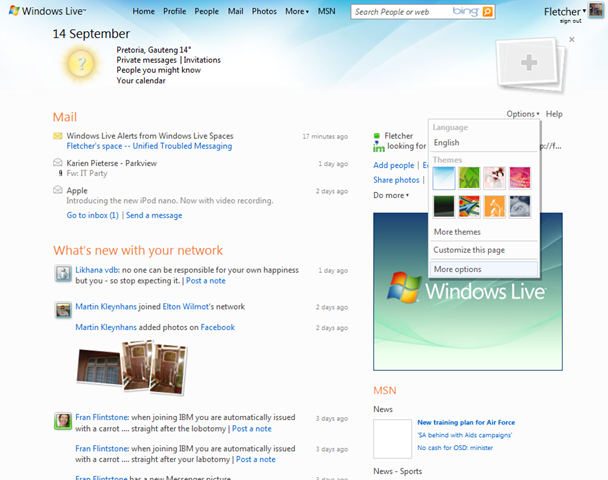The height and width of the screenshot is (480, 608).
Task: Select the green leaves theme swatch
Action: pos(471,178)
